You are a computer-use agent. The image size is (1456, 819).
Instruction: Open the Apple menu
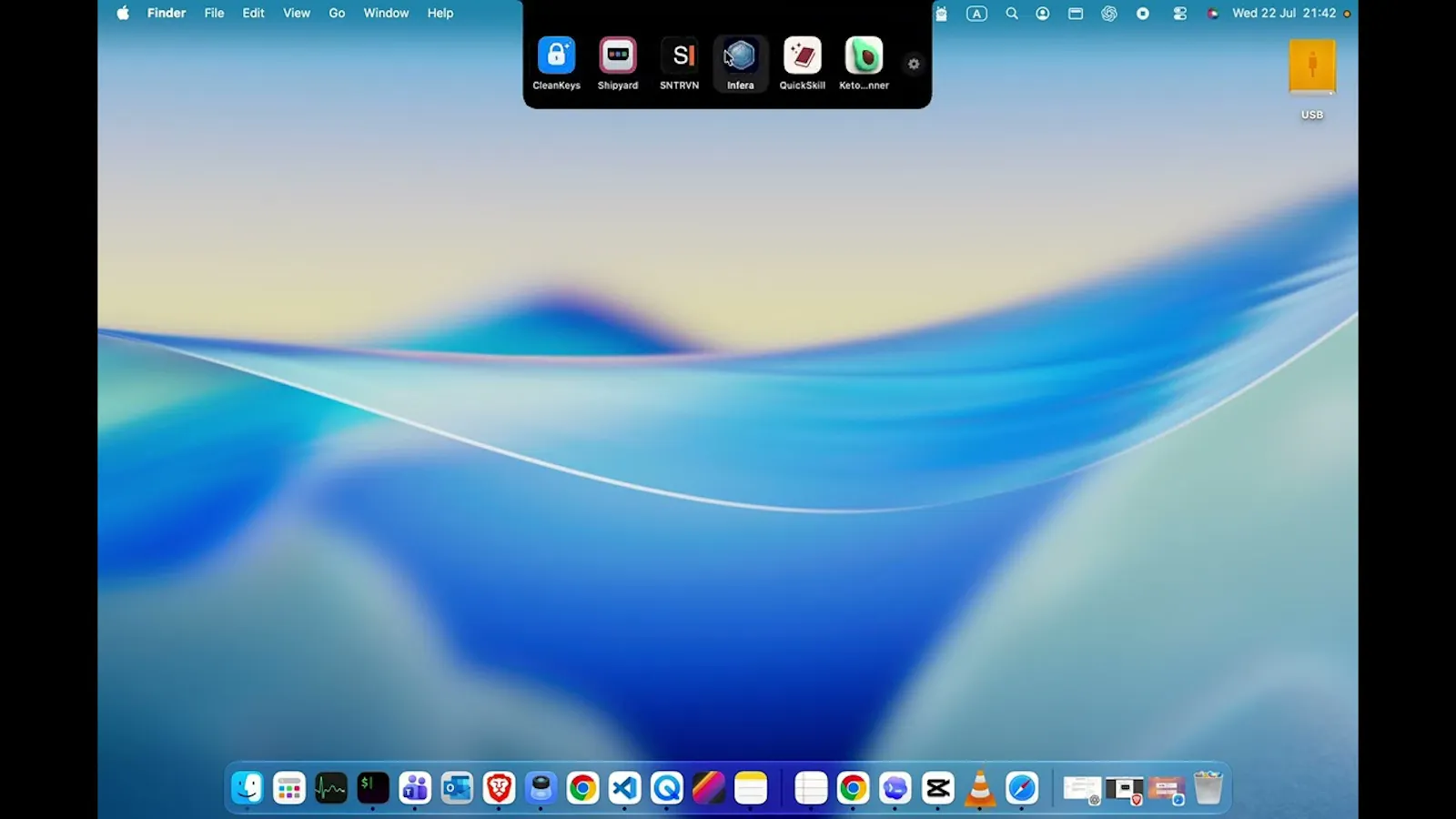coord(123,13)
